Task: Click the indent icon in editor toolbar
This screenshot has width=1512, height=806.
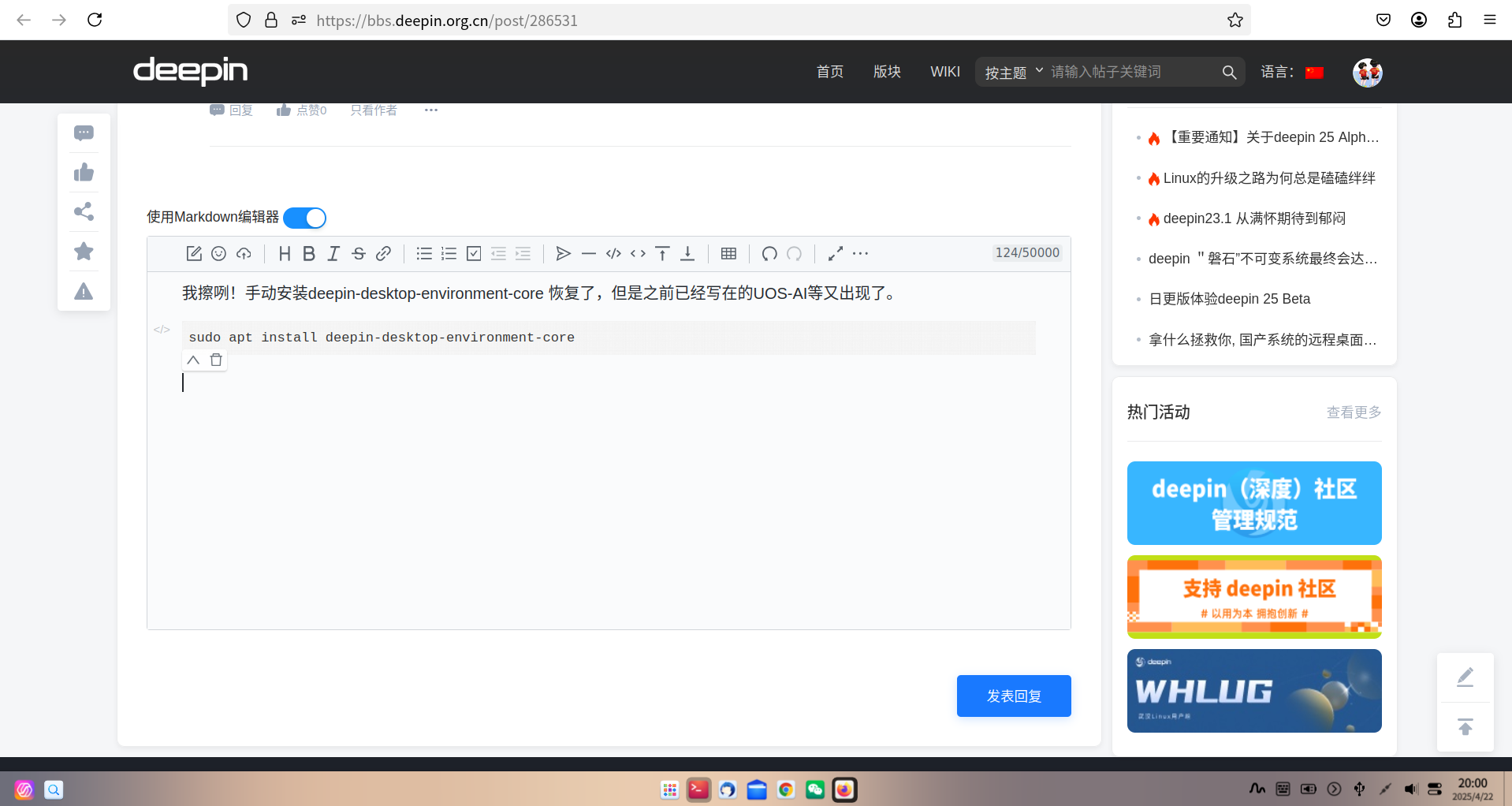Action: tap(523, 253)
